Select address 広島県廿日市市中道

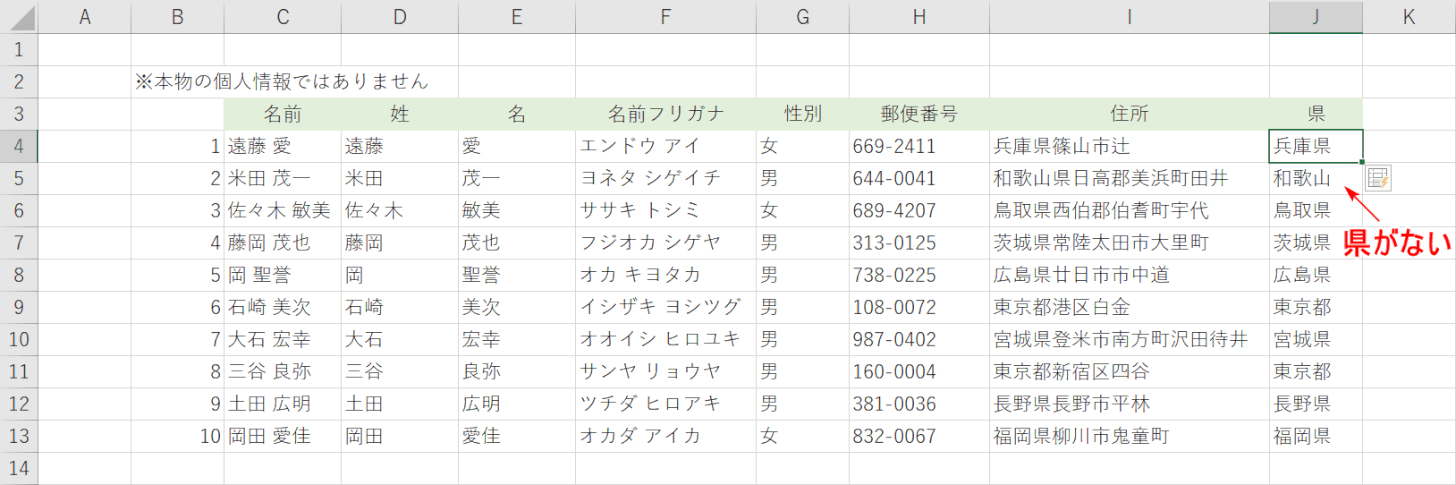pyautogui.click(x=1129, y=275)
